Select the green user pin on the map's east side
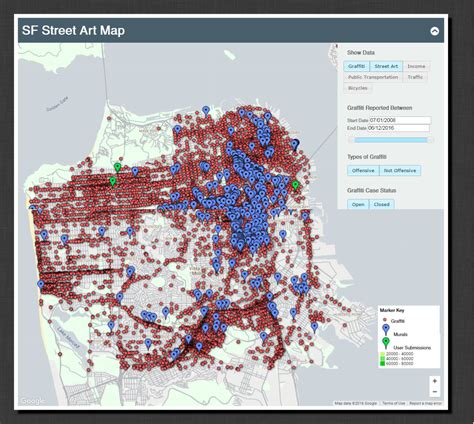Screen dimensions: 474x424 pos(295,185)
